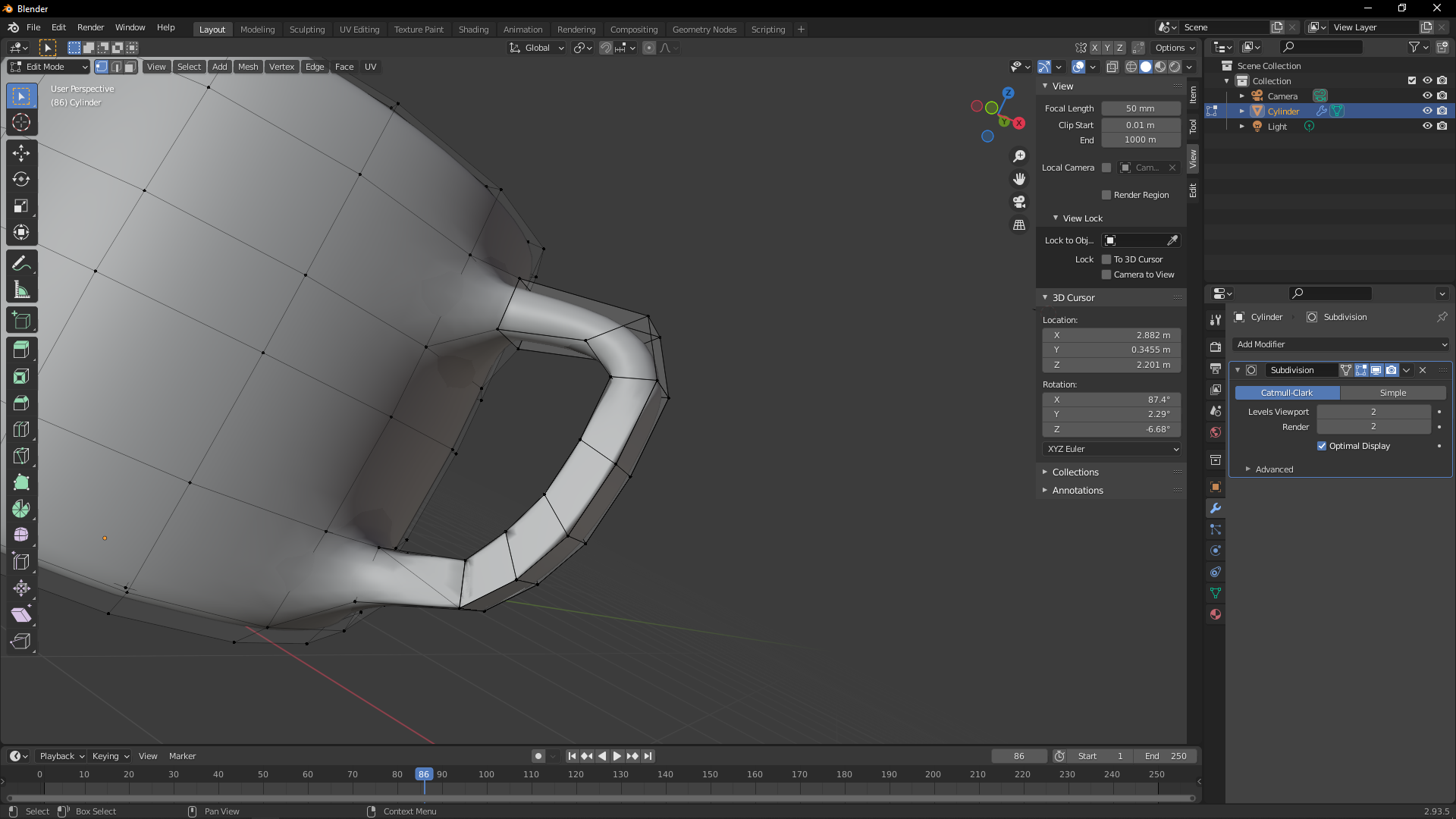Image resolution: width=1456 pixels, height=819 pixels.
Task: Choose the Bevel tool
Action: (21, 403)
